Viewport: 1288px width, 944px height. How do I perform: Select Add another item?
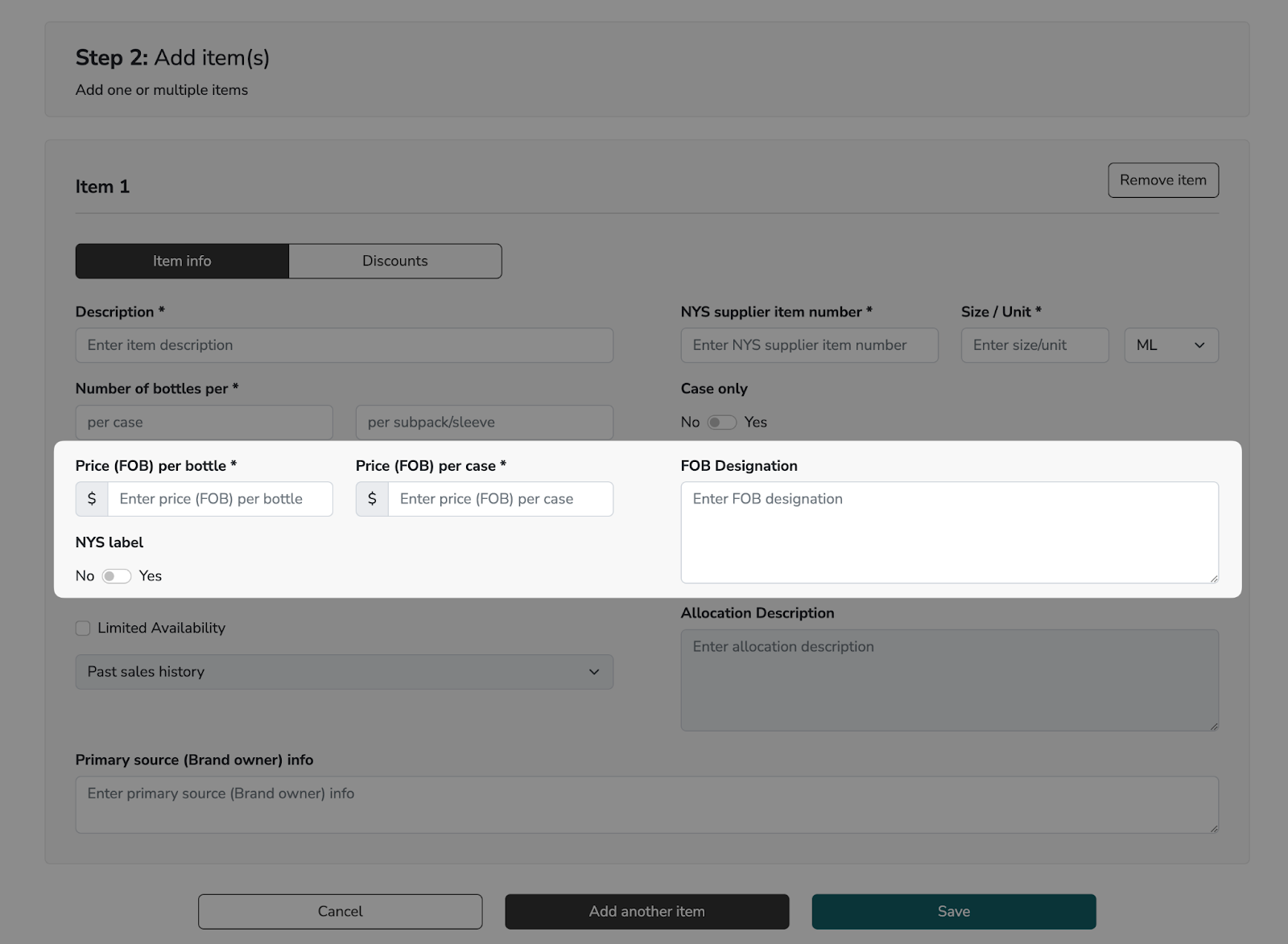coord(646,911)
